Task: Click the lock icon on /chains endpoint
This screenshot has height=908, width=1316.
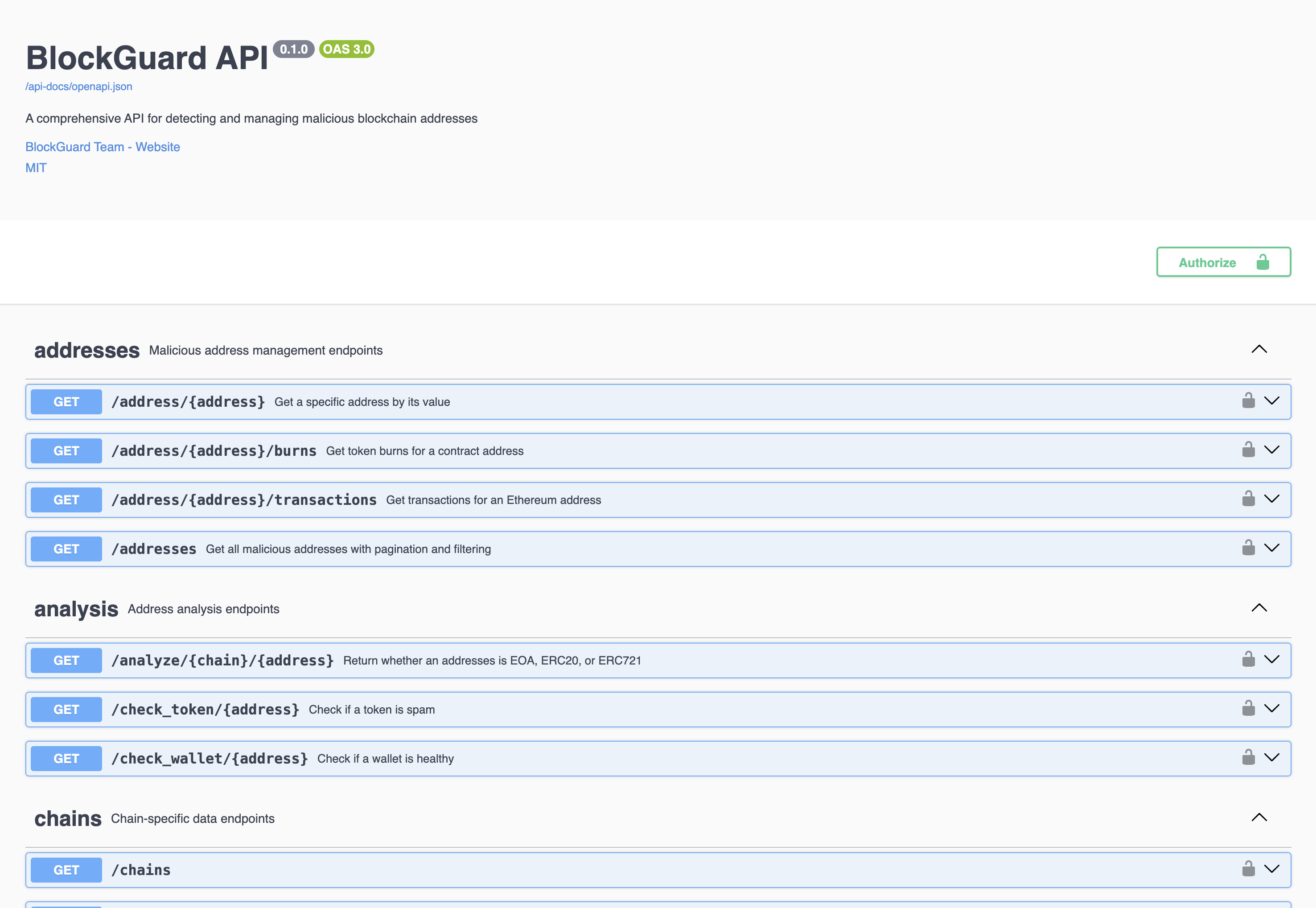Action: pos(1249,869)
